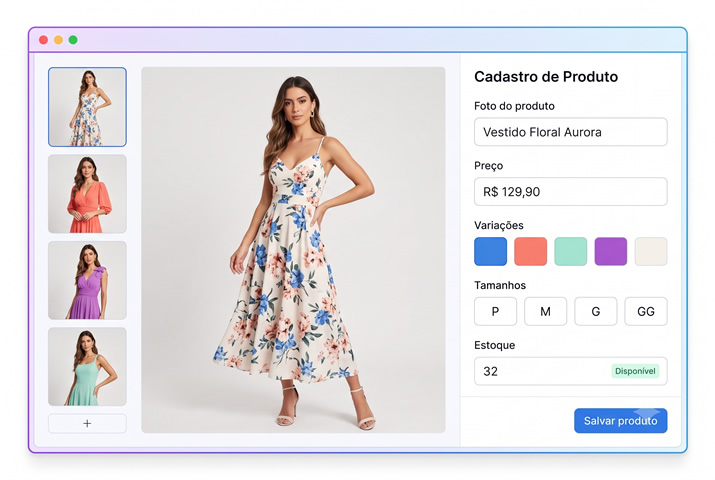Click the Preço field showing R$ 129,90
The image size is (715, 480).
tap(570, 191)
